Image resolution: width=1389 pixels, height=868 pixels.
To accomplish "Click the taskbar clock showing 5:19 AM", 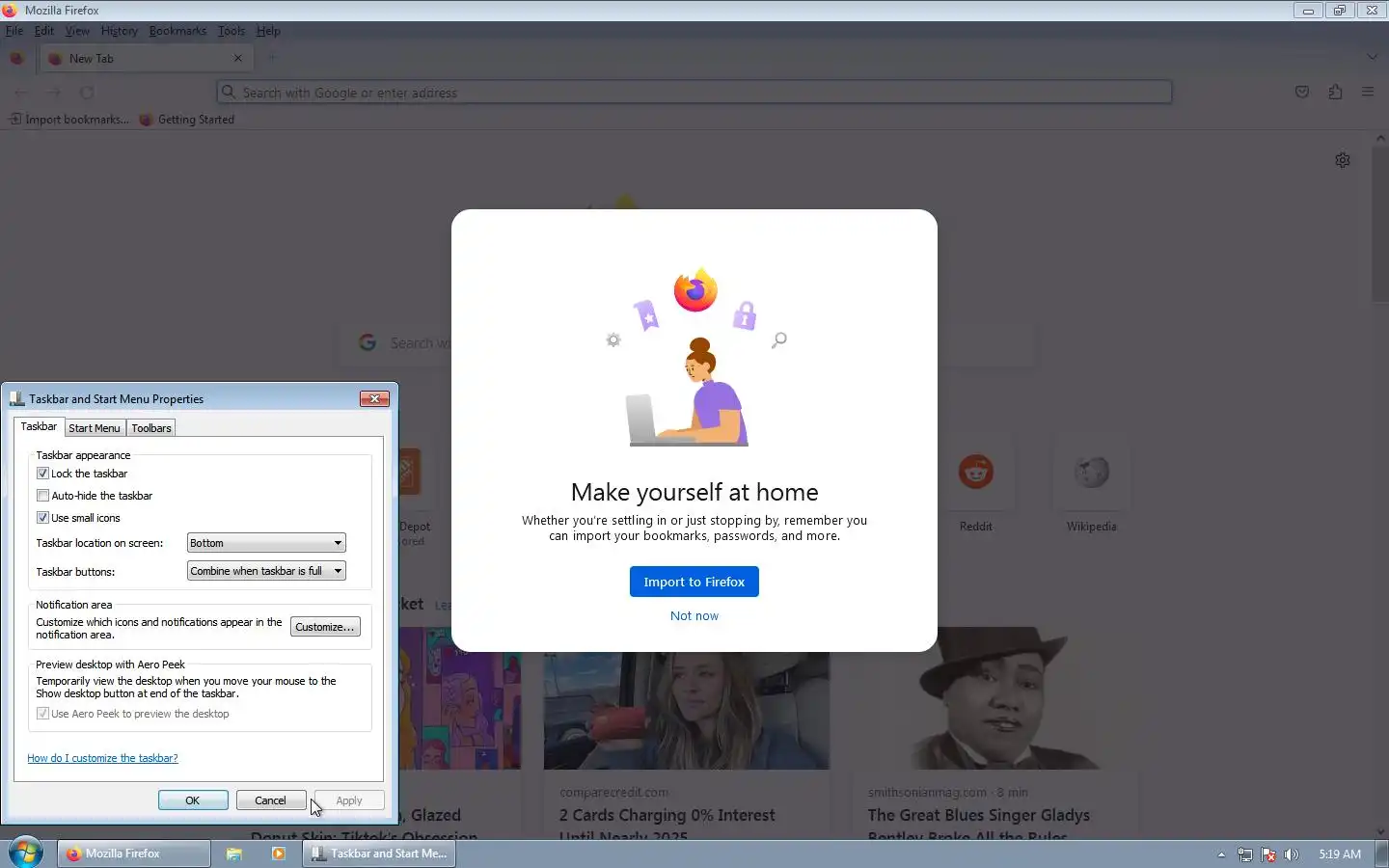I will [1340, 854].
